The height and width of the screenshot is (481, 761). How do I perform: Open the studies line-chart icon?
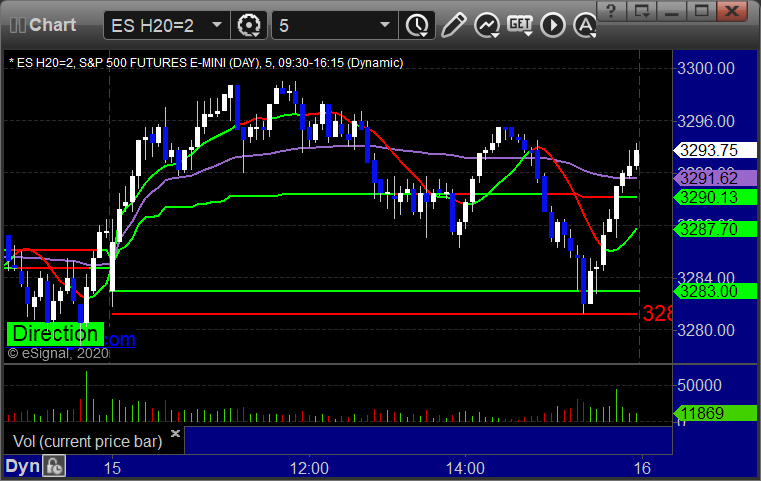point(487,25)
